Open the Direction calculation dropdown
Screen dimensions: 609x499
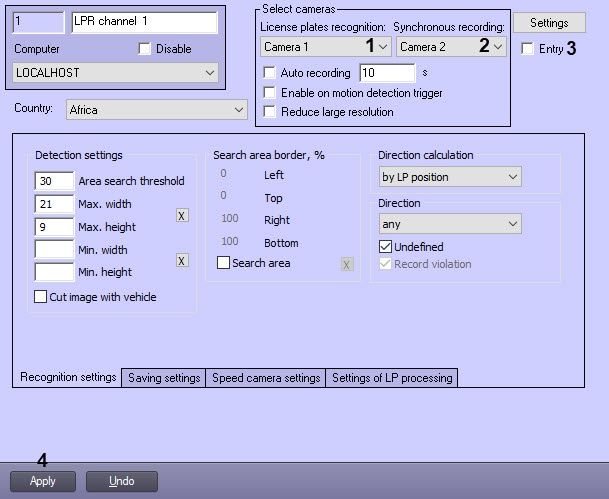pyautogui.click(x=450, y=177)
